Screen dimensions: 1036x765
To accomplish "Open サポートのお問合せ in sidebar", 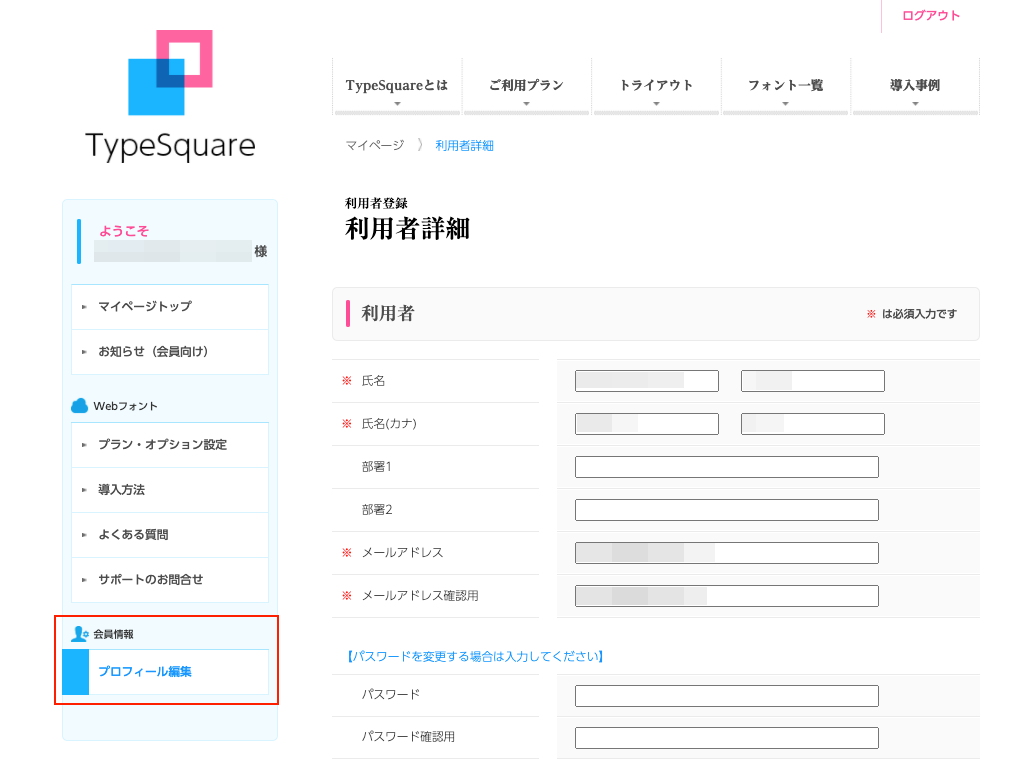I will tap(170, 579).
